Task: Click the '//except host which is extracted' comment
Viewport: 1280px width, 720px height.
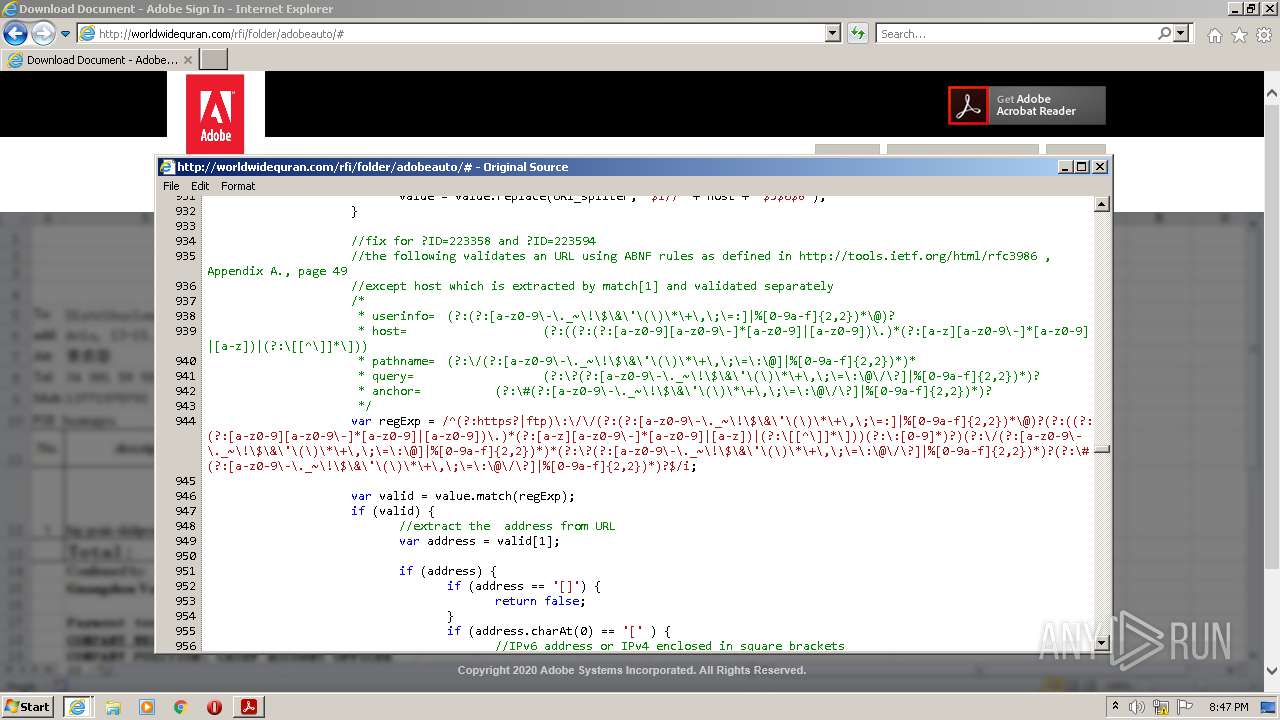Action: point(592,286)
